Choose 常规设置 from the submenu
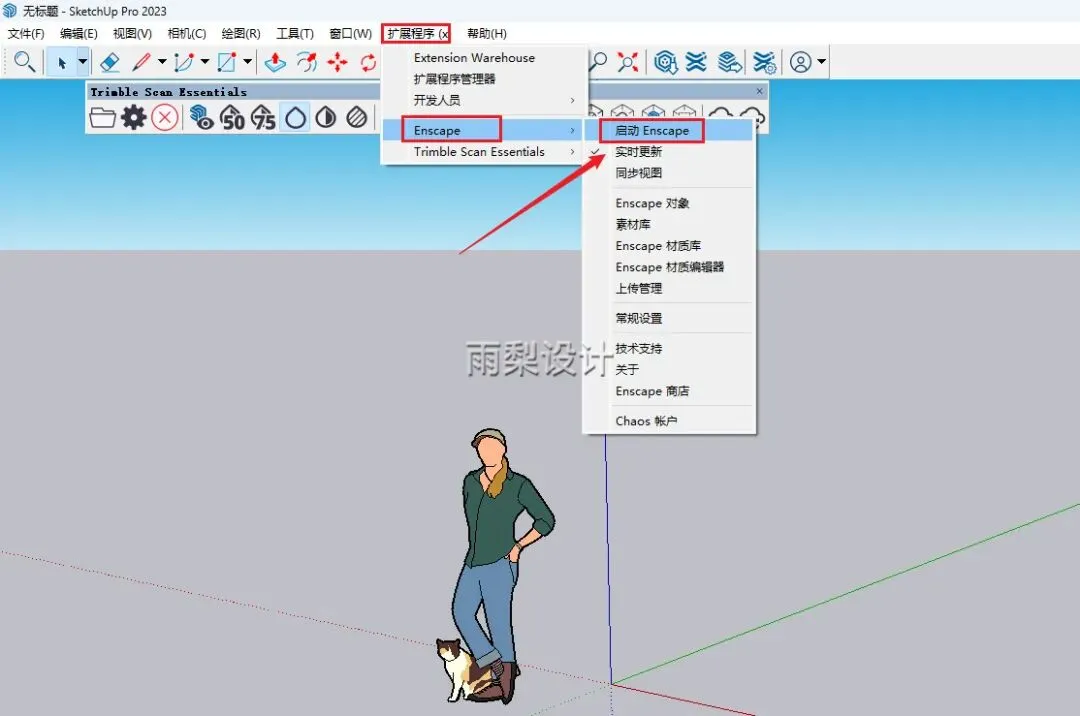 click(669, 318)
